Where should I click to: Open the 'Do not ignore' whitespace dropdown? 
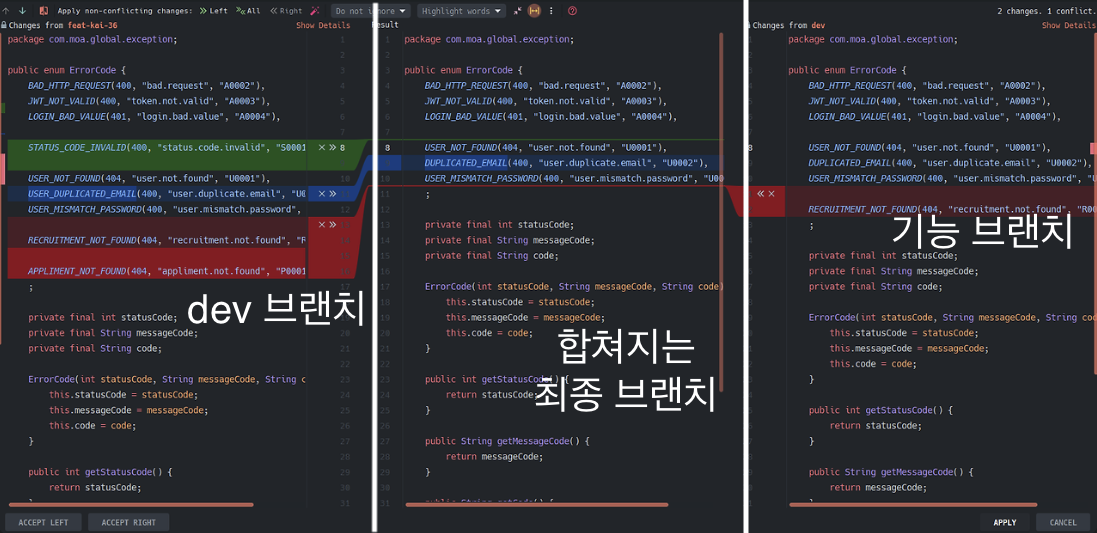pos(371,10)
